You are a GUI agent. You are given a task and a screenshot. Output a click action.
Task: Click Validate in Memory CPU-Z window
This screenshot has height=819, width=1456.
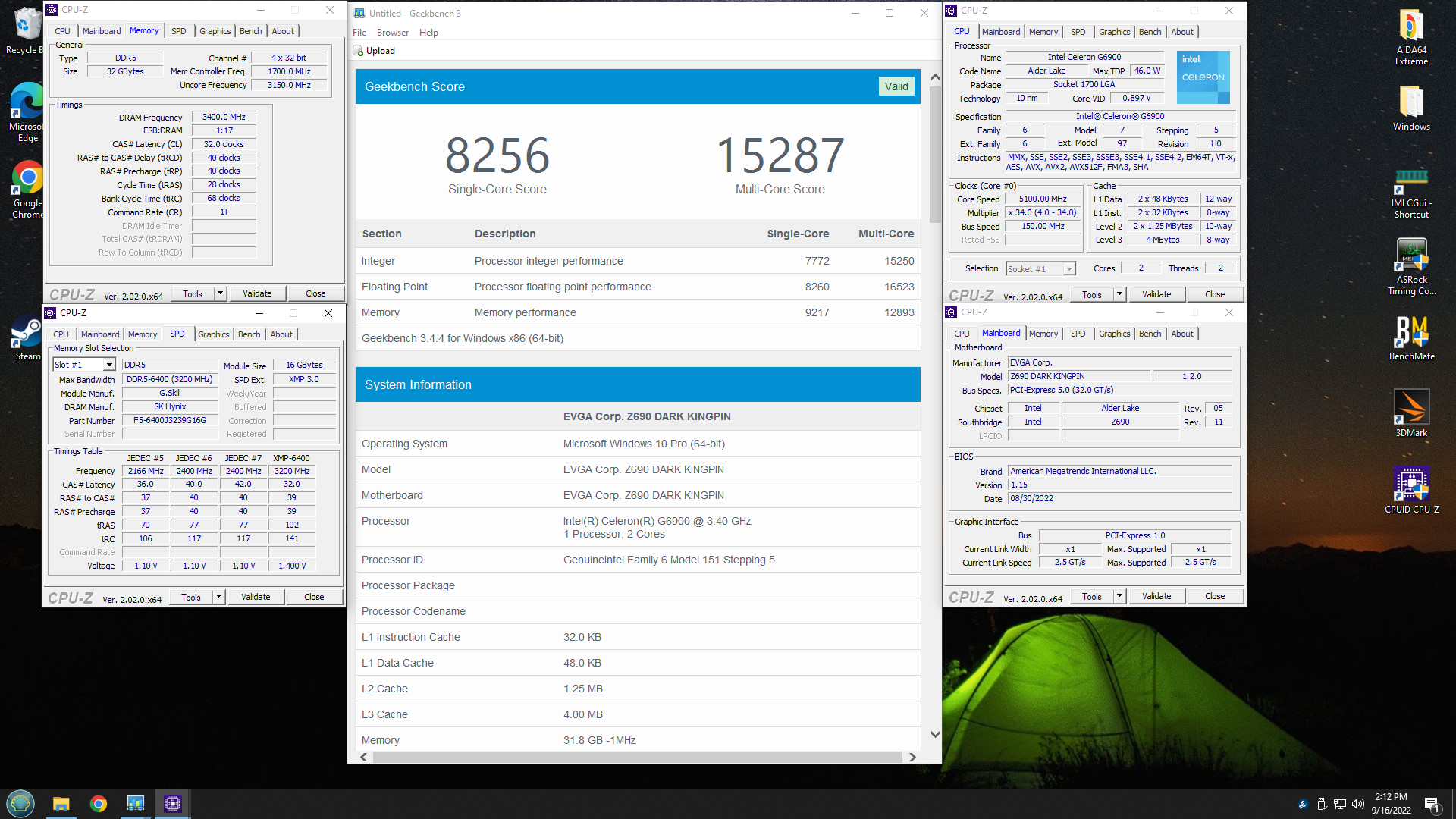pyautogui.click(x=257, y=293)
